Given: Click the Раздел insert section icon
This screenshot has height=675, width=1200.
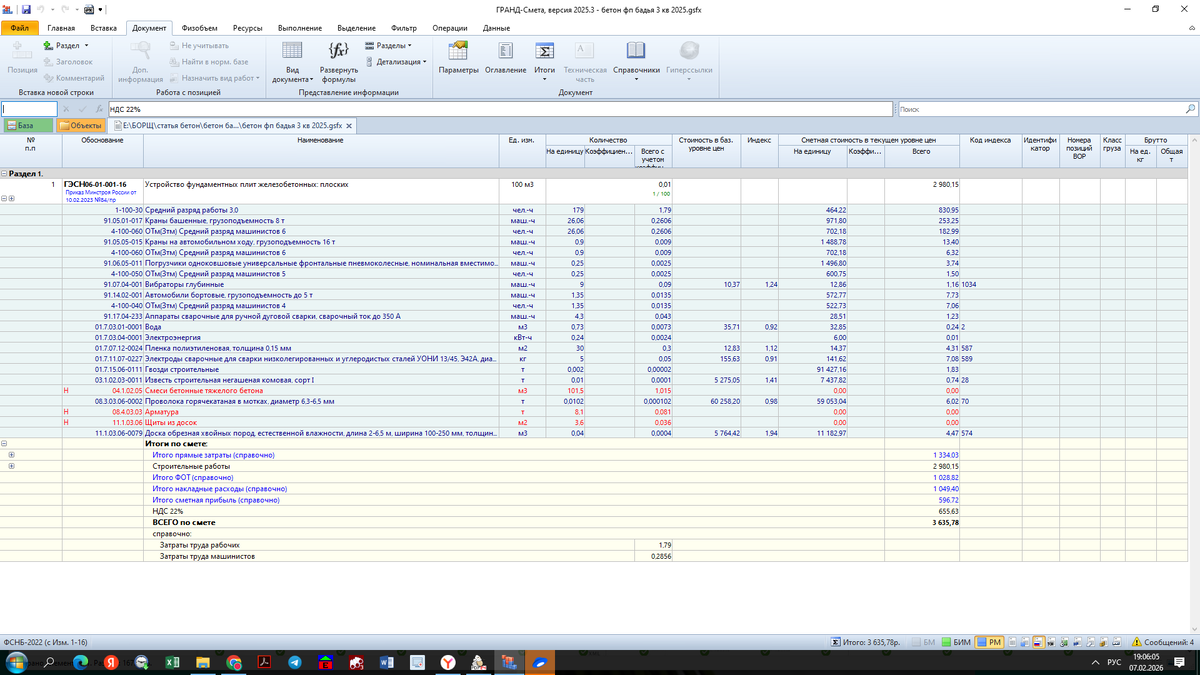Looking at the screenshot, I should pyautogui.click(x=50, y=46).
